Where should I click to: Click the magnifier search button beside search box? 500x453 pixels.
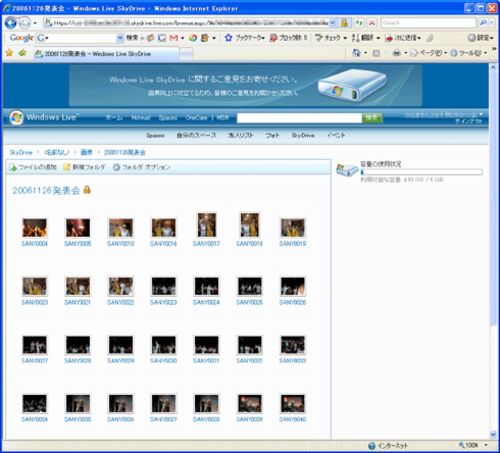[483, 23]
